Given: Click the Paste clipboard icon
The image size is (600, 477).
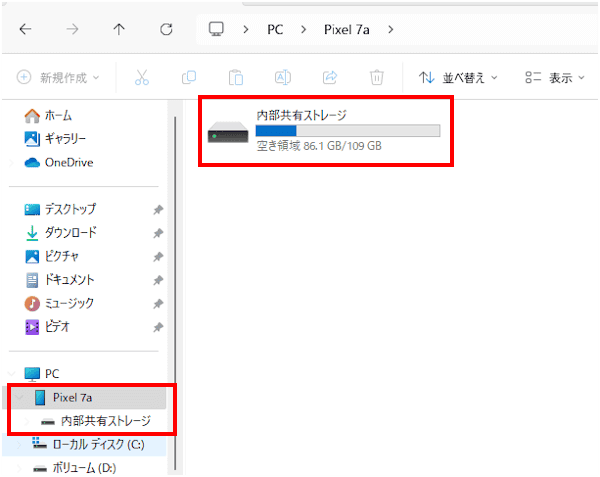Looking at the screenshot, I should tap(236, 78).
